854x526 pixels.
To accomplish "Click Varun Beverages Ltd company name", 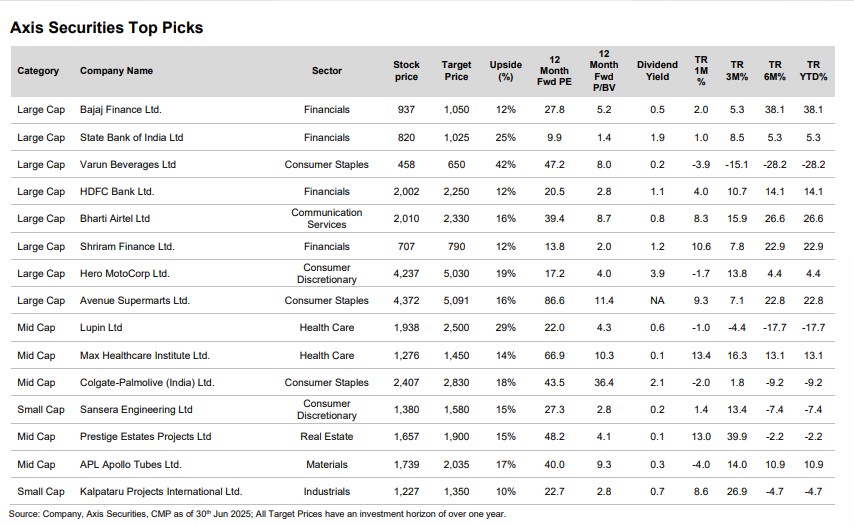I will click(x=127, y=164).
